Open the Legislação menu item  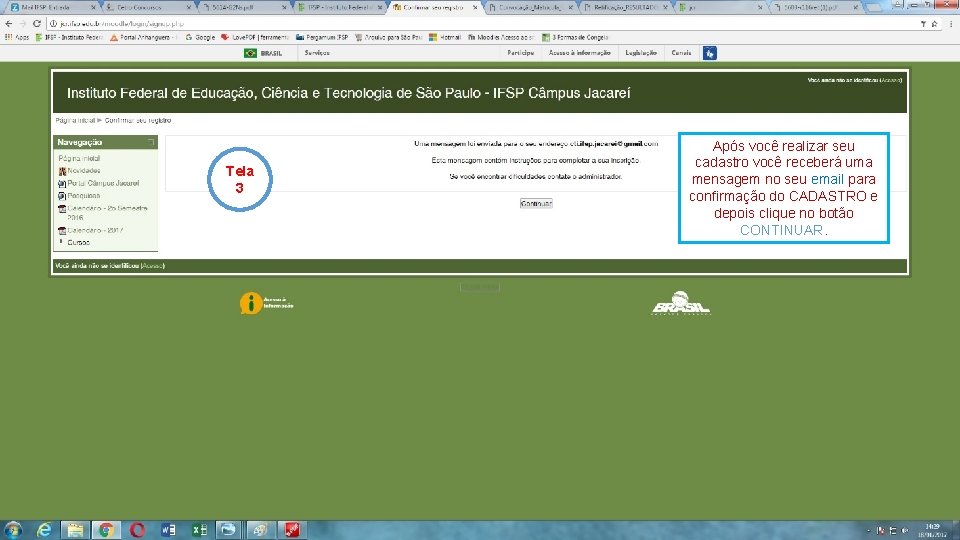coord(641,53)
